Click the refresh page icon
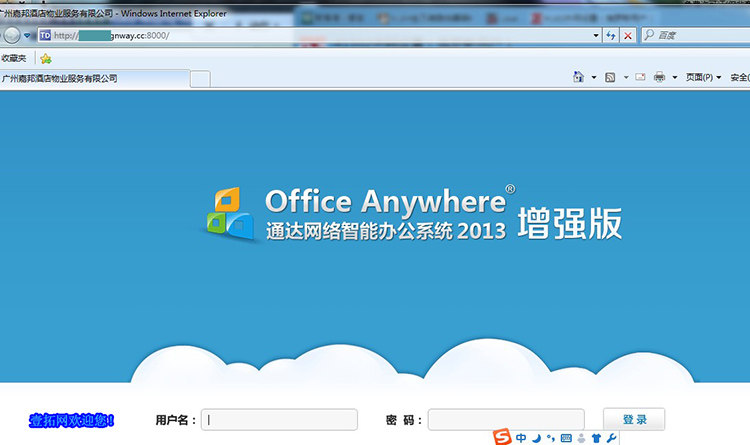The image size is (750, 445). click(x=611, y=35)
